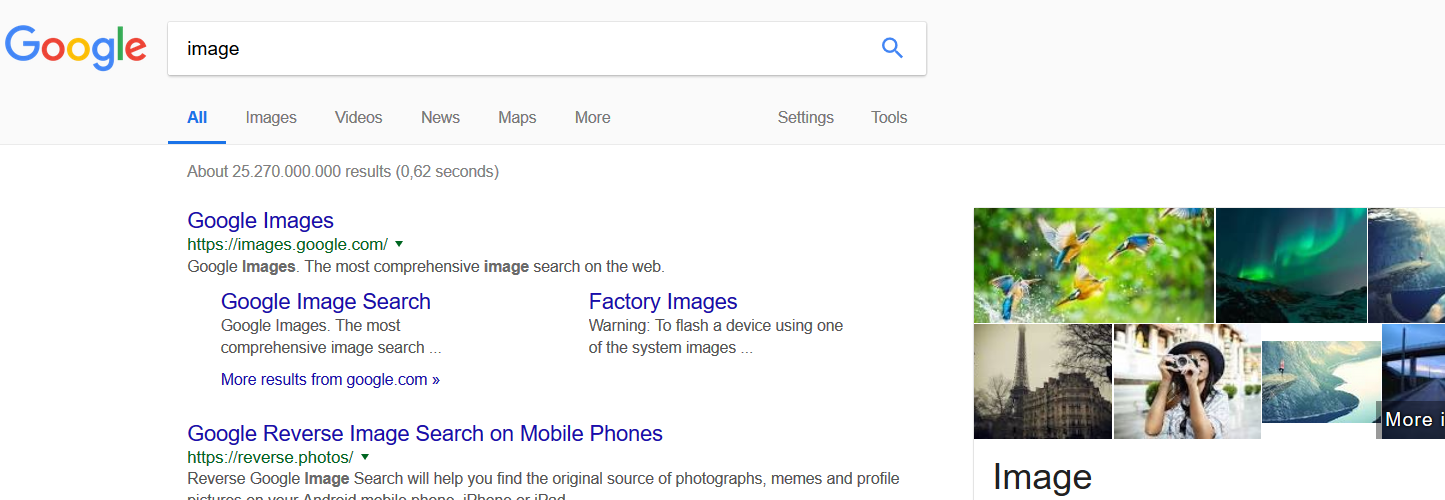Open the Factory Images sublink

(663, 302)
